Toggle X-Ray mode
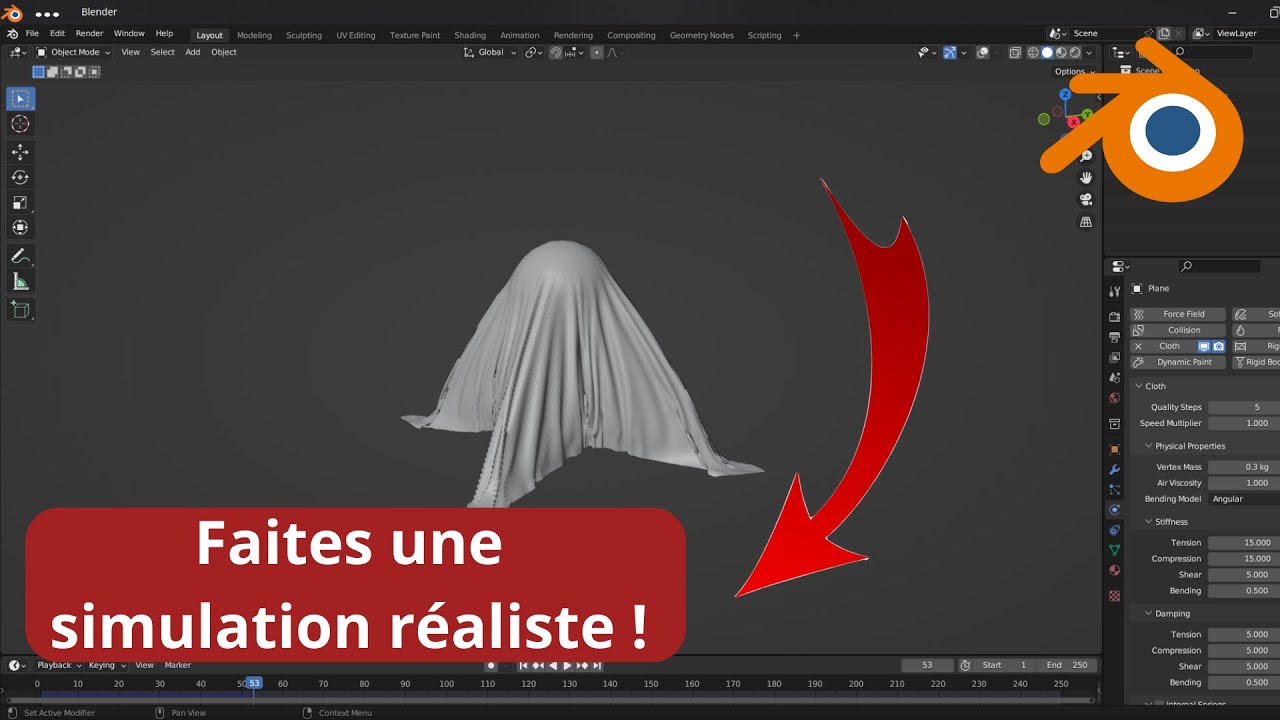 1015,53
